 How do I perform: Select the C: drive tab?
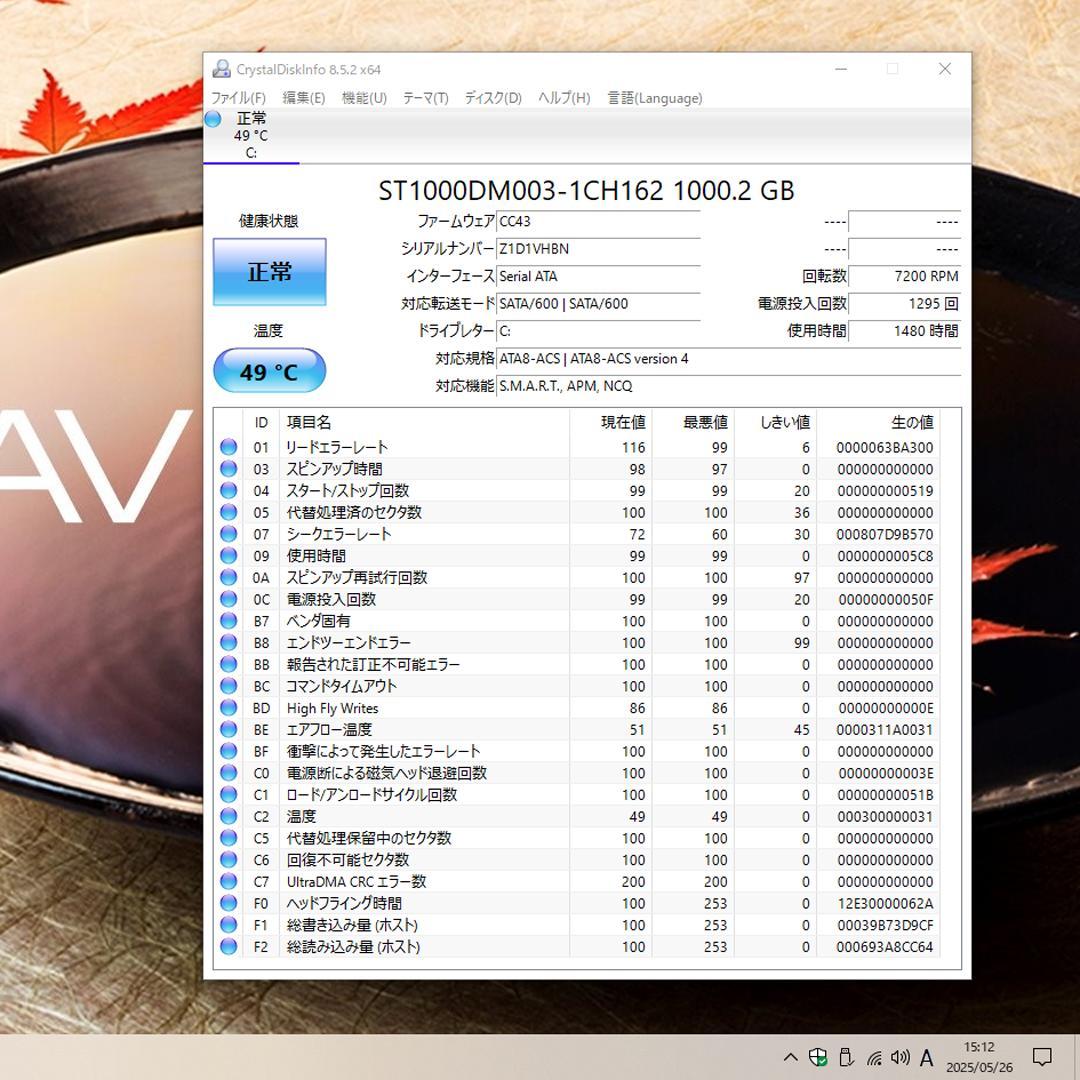tap(250, 137)
